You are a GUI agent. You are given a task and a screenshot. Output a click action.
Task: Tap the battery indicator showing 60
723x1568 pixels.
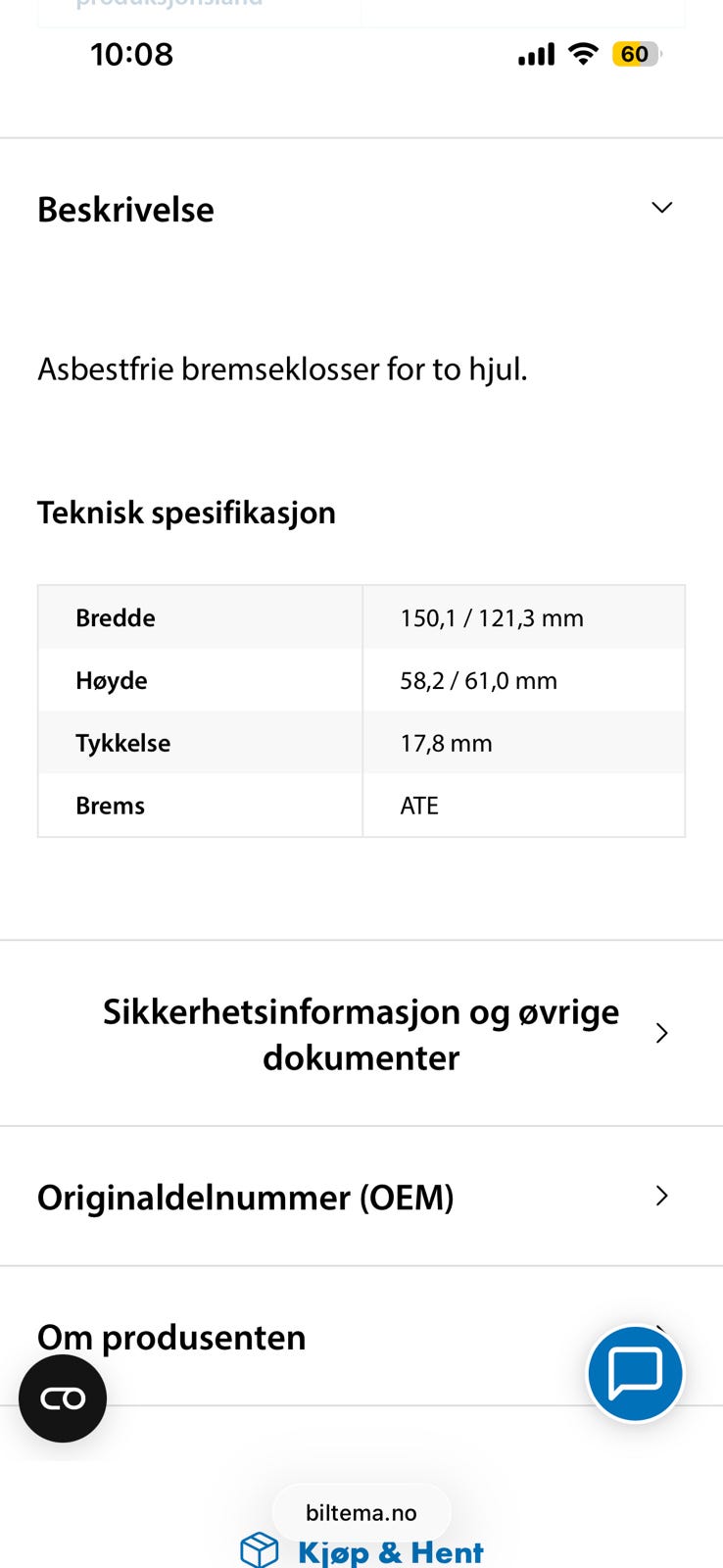click(x=637, y=54)
